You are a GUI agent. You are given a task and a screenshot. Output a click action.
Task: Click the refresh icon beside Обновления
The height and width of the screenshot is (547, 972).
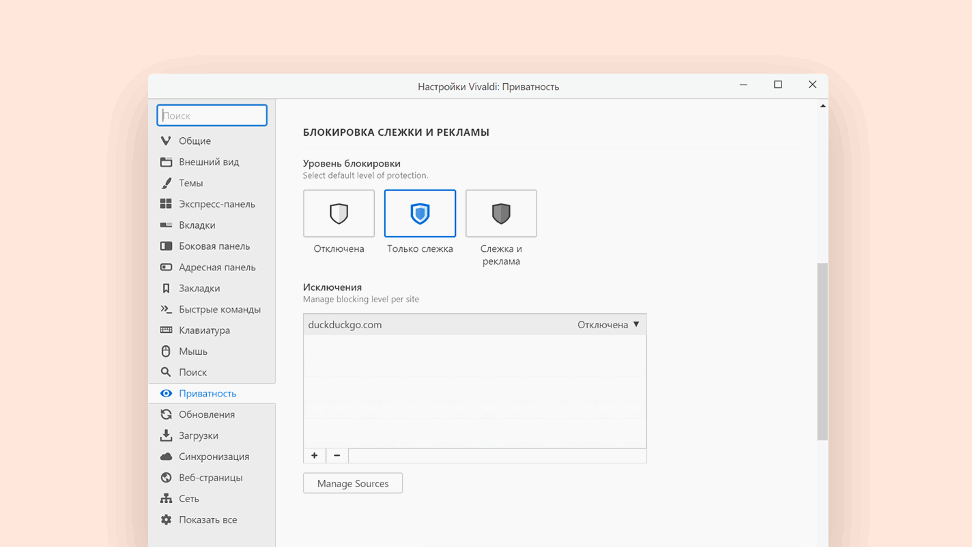166,414
